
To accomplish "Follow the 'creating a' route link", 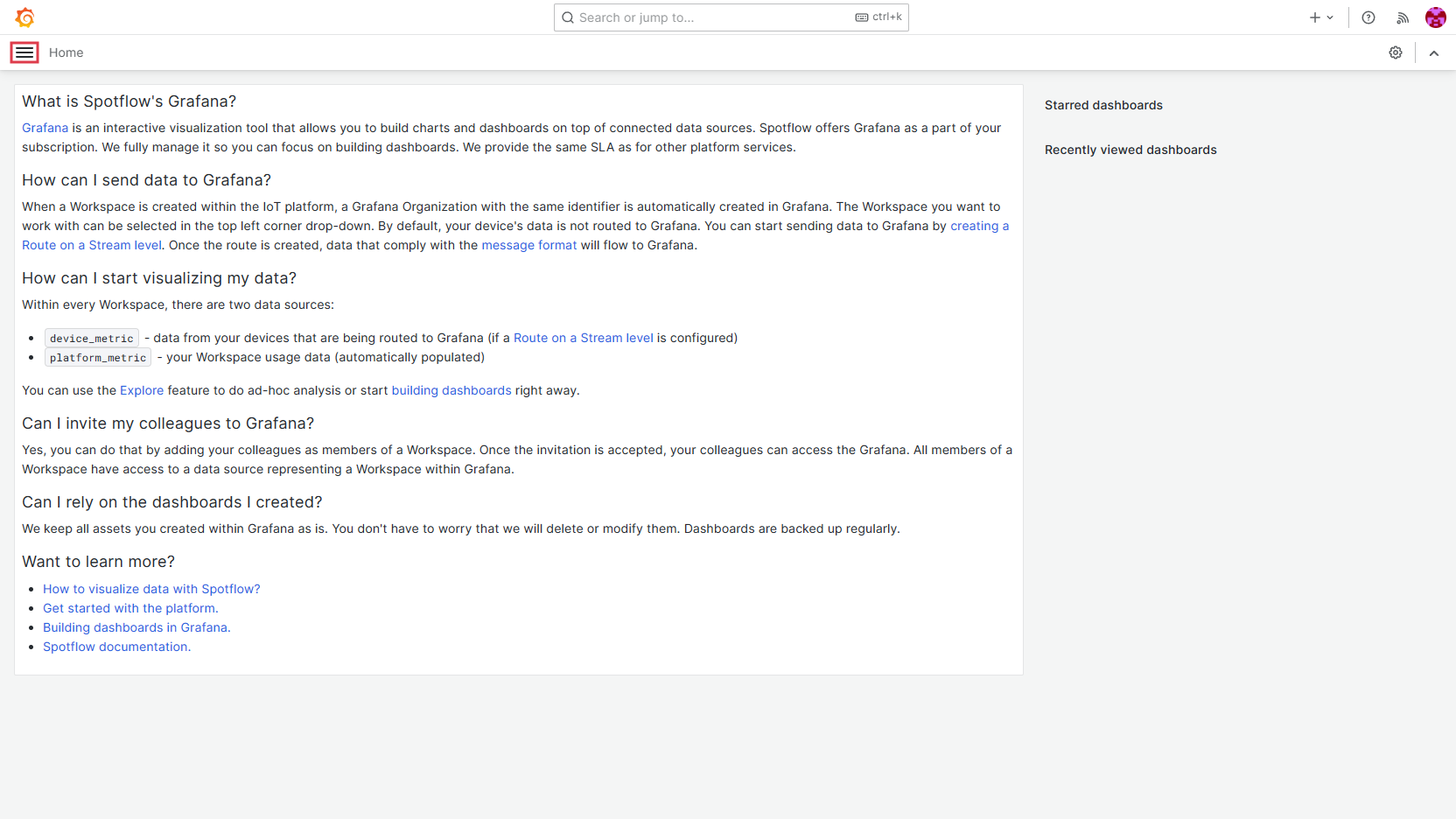I will tap(979, 226).
